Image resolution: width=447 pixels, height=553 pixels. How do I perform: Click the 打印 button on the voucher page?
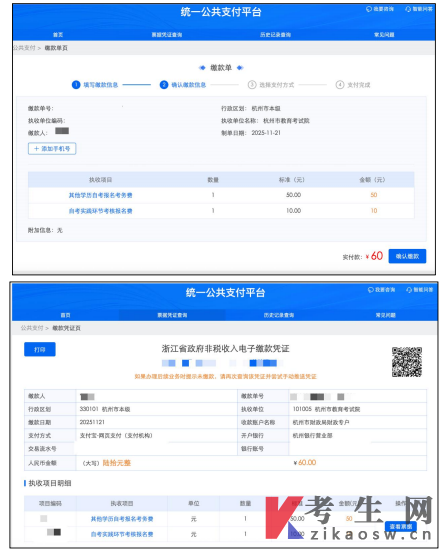(x=40, y=349)
